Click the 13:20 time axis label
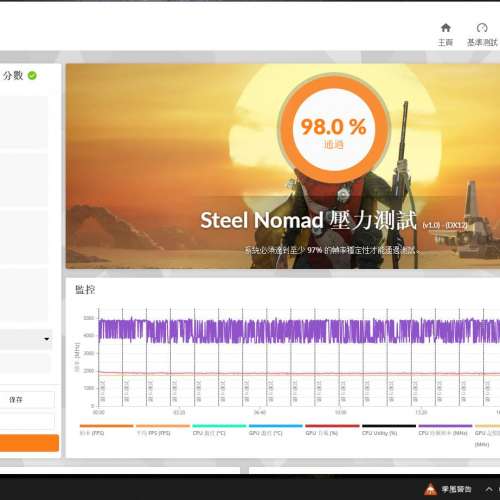Image resolution: width=500 pixels, height=500 pixels. [x=421, y=413]
